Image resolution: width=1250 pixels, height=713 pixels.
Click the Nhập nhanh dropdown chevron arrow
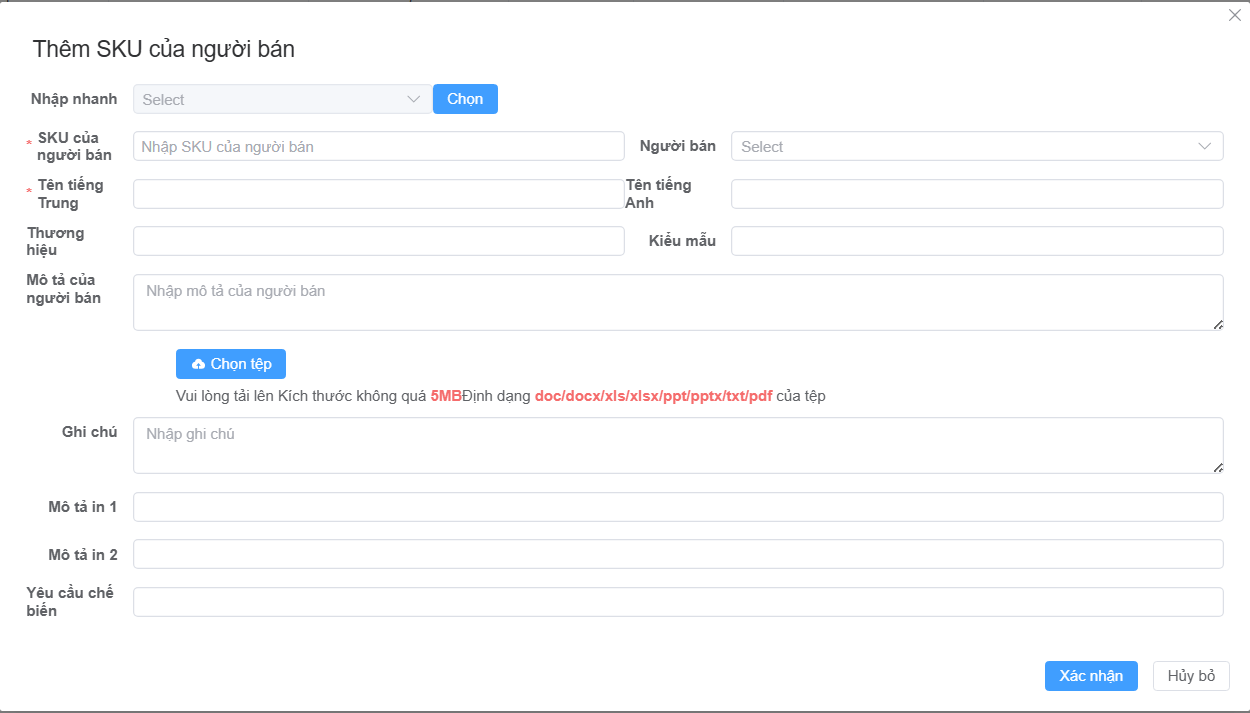click(414, 99)
